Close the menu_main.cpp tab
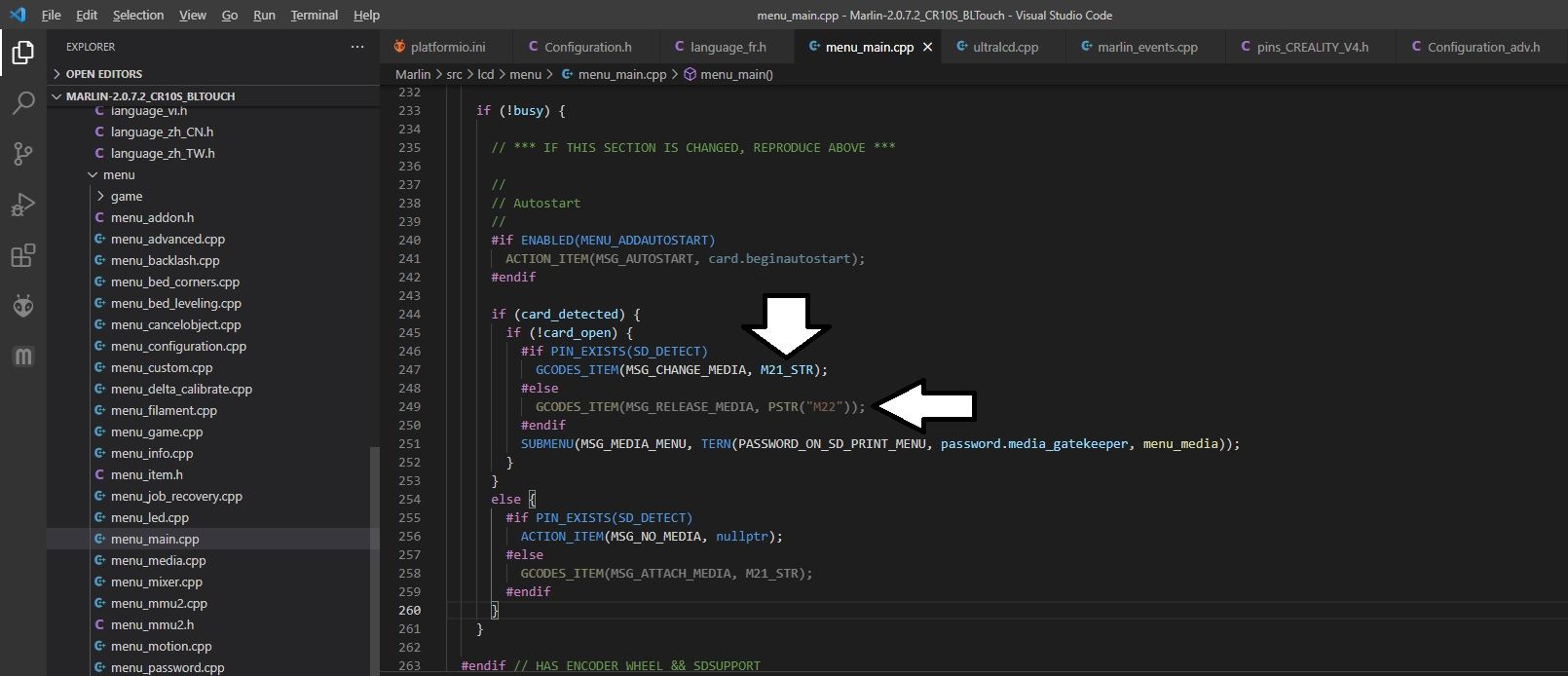Image resolution: width=1568 pixels, height=676 pixels. pyautogui.click(x=927, y=47)
